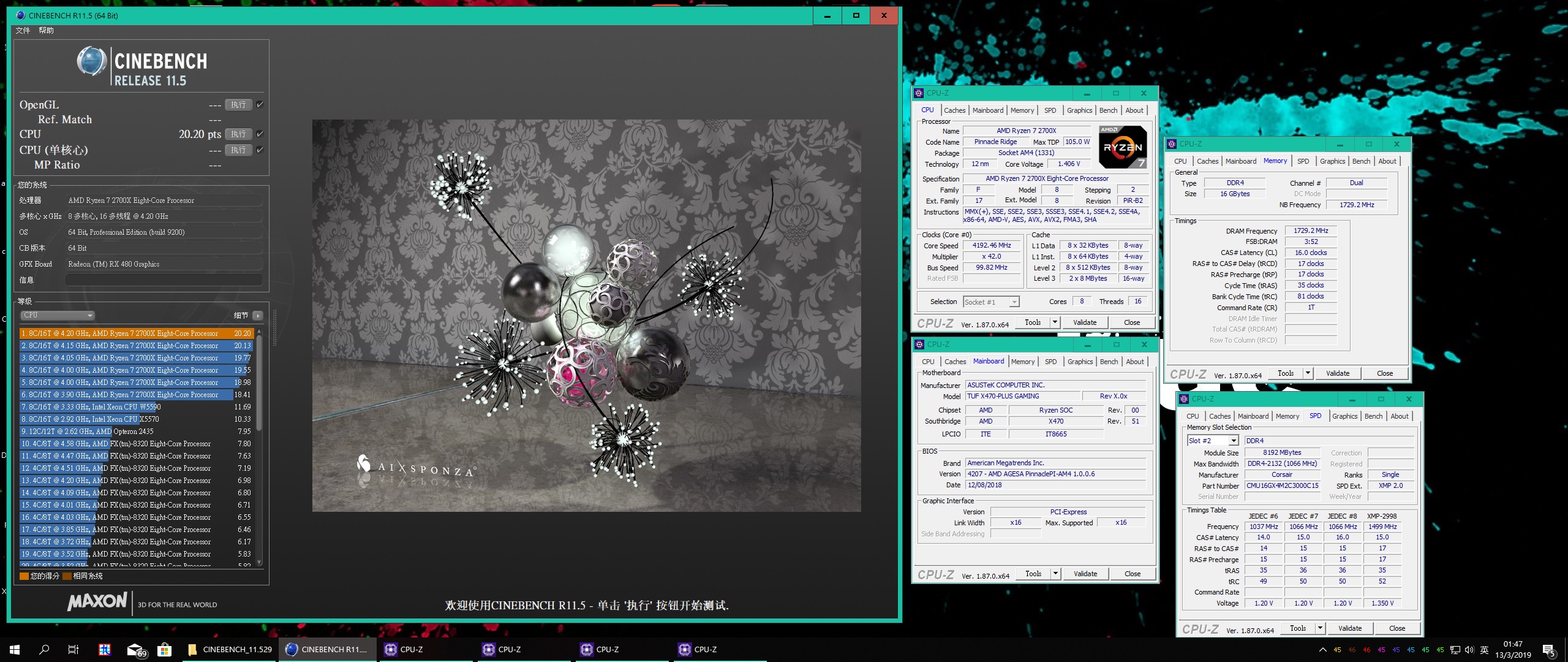The height and width of the screenshot is (662, 1568).
Task: Open Tools dropdown arrow in SPD window
Action: (1320, 628)
